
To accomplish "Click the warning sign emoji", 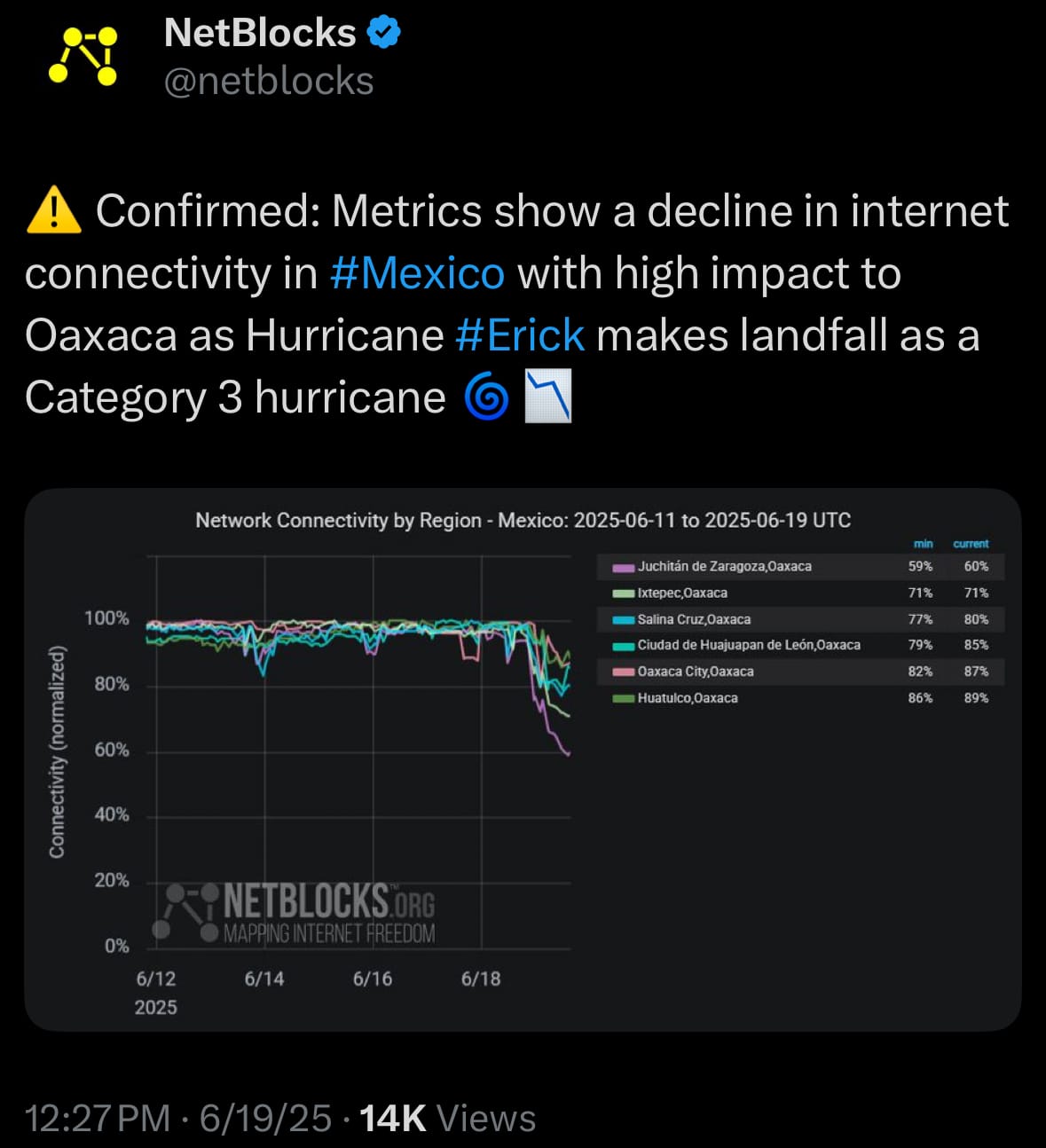I will pos(54,211).
